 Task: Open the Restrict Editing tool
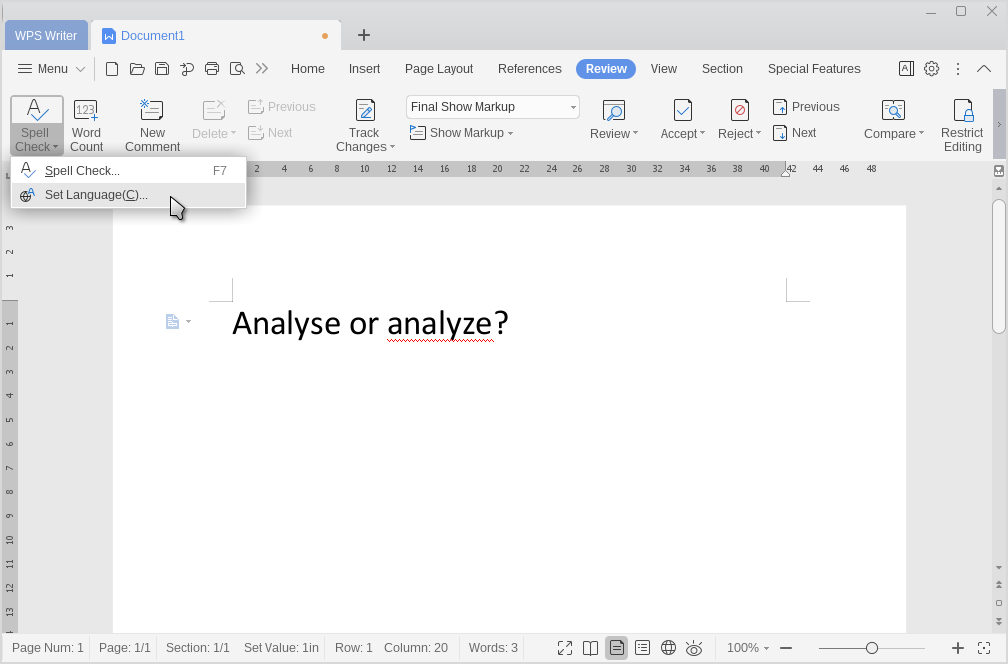click(962, 111)
